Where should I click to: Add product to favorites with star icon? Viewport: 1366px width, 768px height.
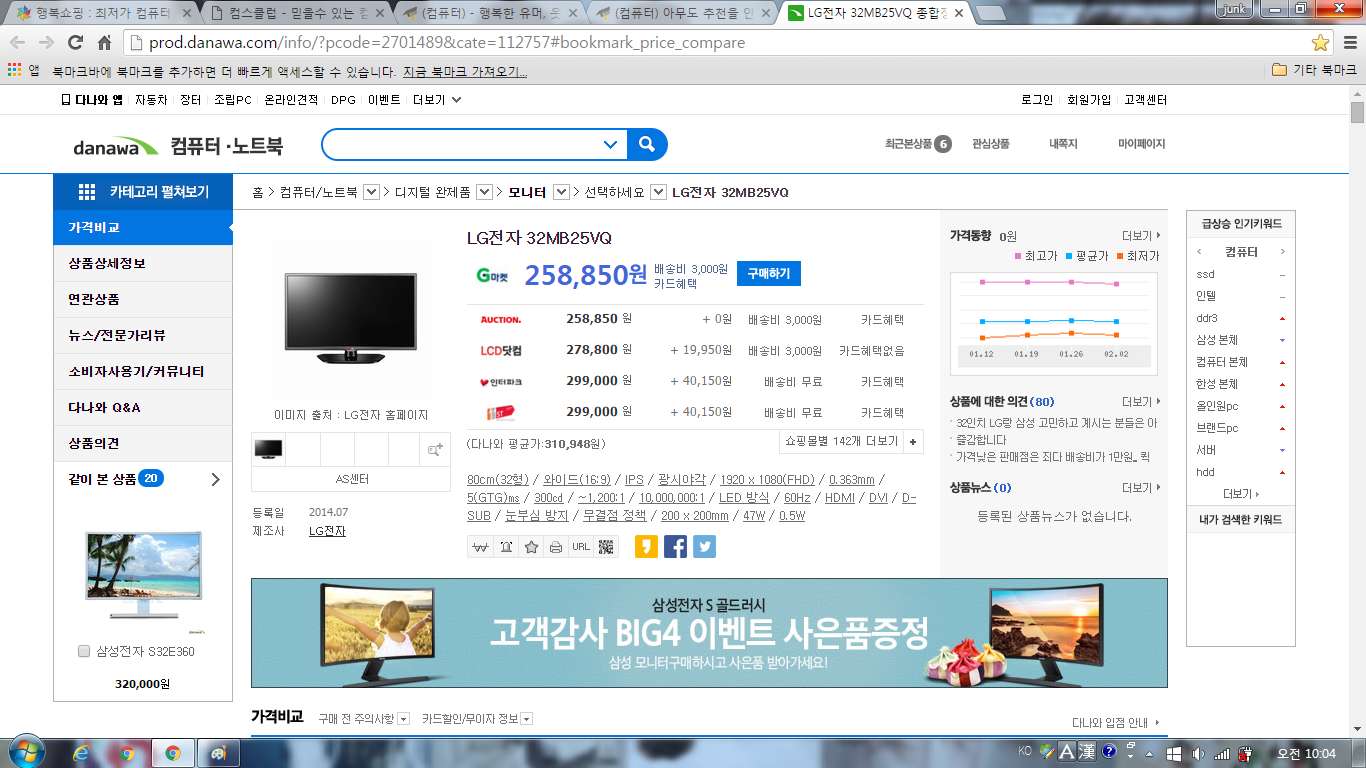tap(531, 547)
